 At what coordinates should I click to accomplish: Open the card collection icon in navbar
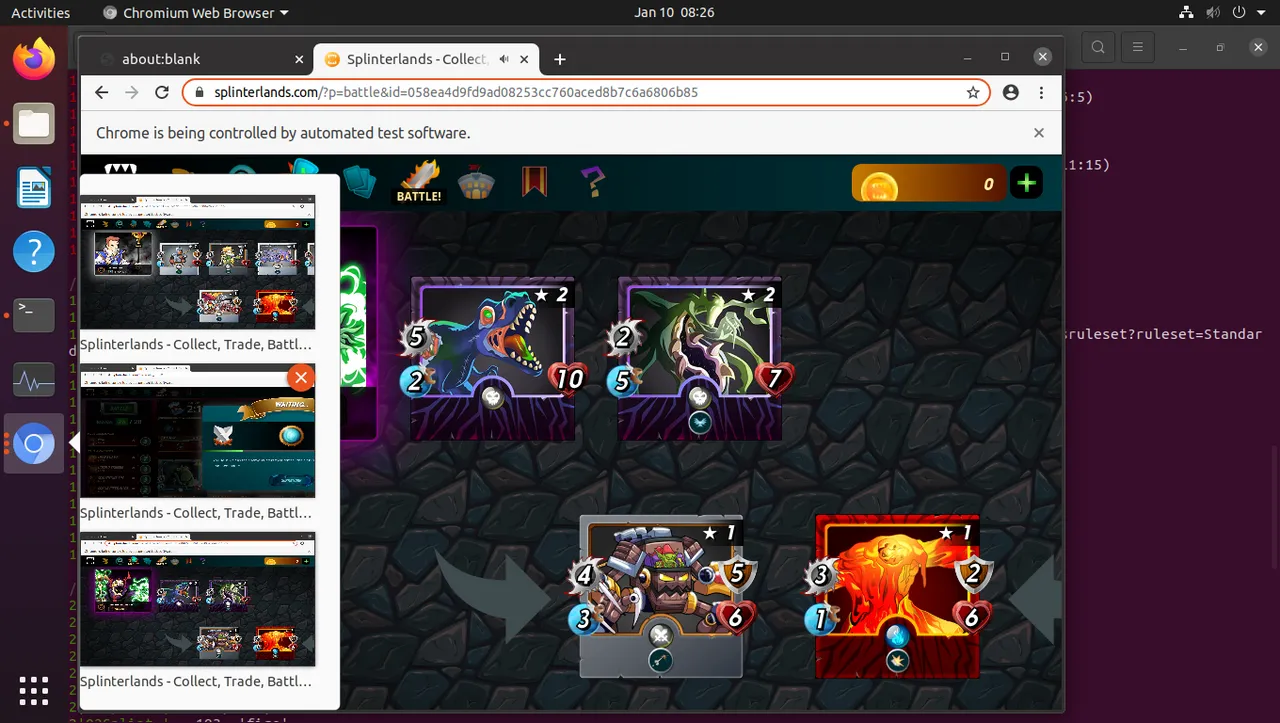tap(359, 182)
